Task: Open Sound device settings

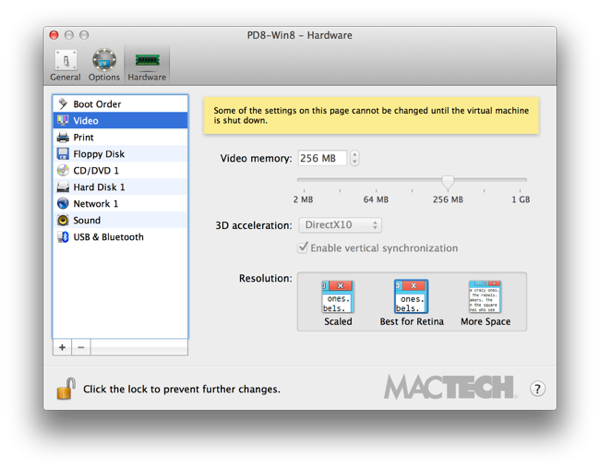Action: tap(86, 220)
